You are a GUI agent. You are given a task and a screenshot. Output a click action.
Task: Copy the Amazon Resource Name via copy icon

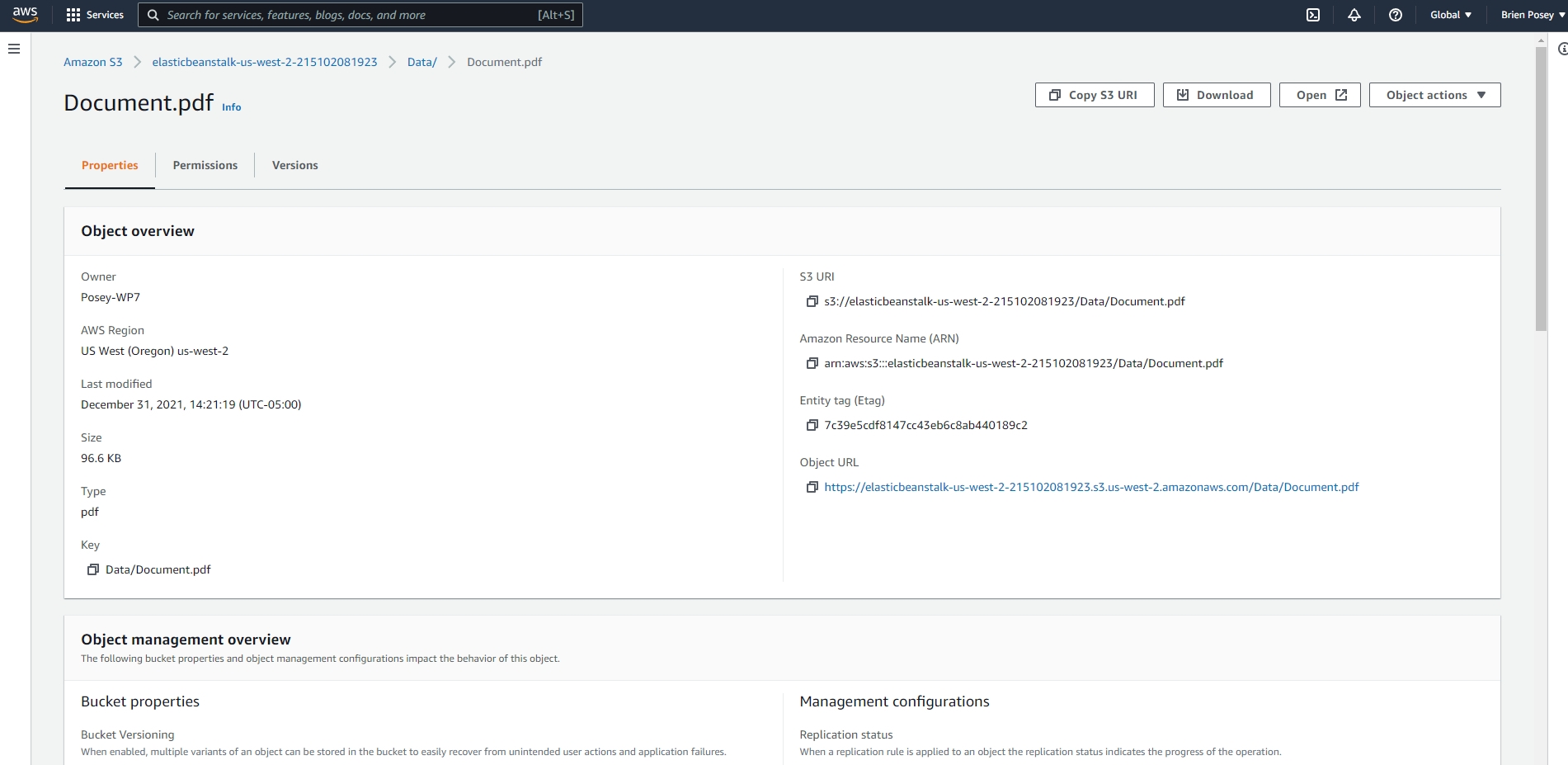pyautogui.click(x=812, y=363)
